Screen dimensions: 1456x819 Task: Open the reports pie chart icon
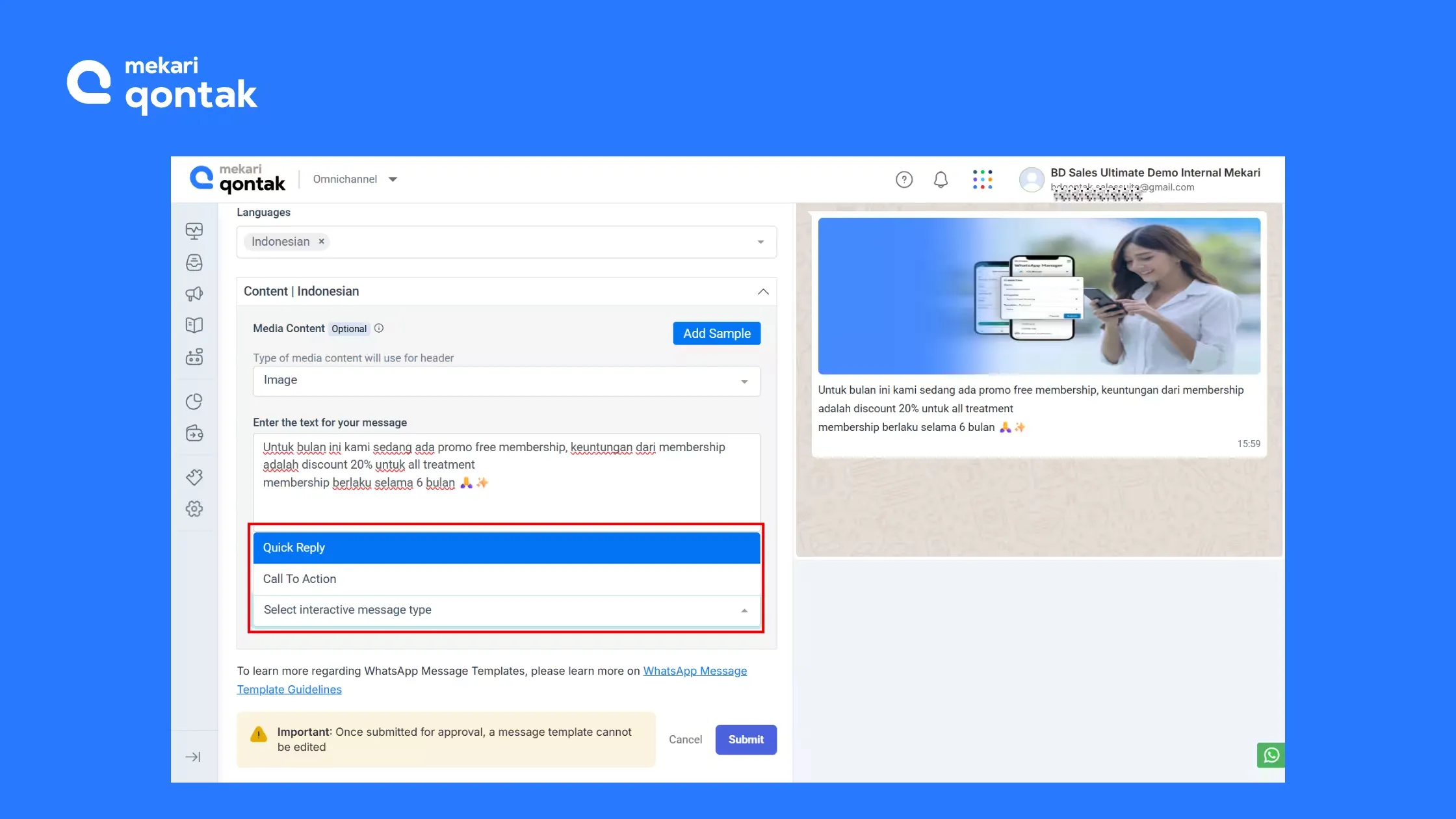pos(194,402)
